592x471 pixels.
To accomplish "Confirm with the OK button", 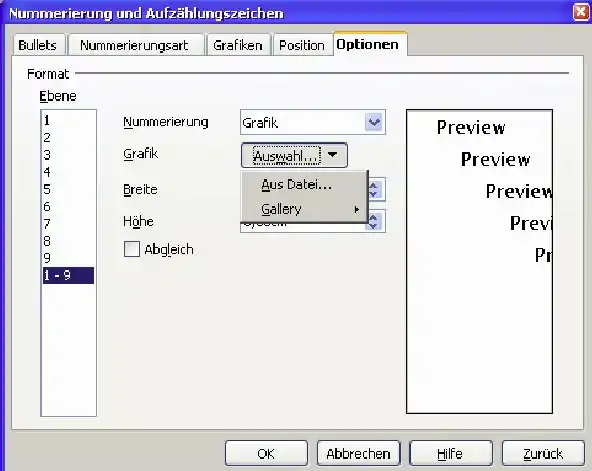I will [266, 453].
